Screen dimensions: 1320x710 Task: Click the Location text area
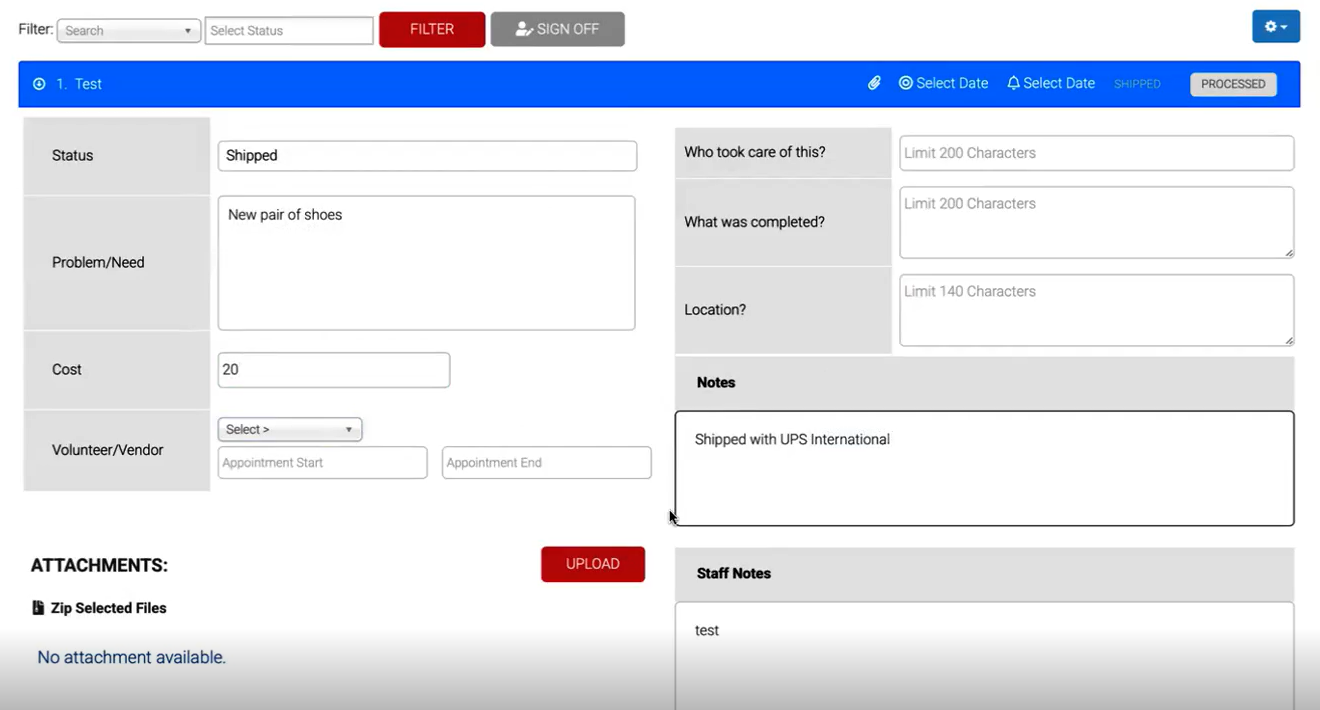[1096, 310]
